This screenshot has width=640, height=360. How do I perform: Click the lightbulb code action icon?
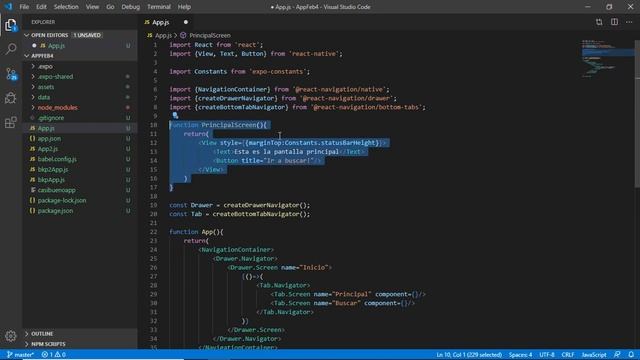click(x=175, y=116)
